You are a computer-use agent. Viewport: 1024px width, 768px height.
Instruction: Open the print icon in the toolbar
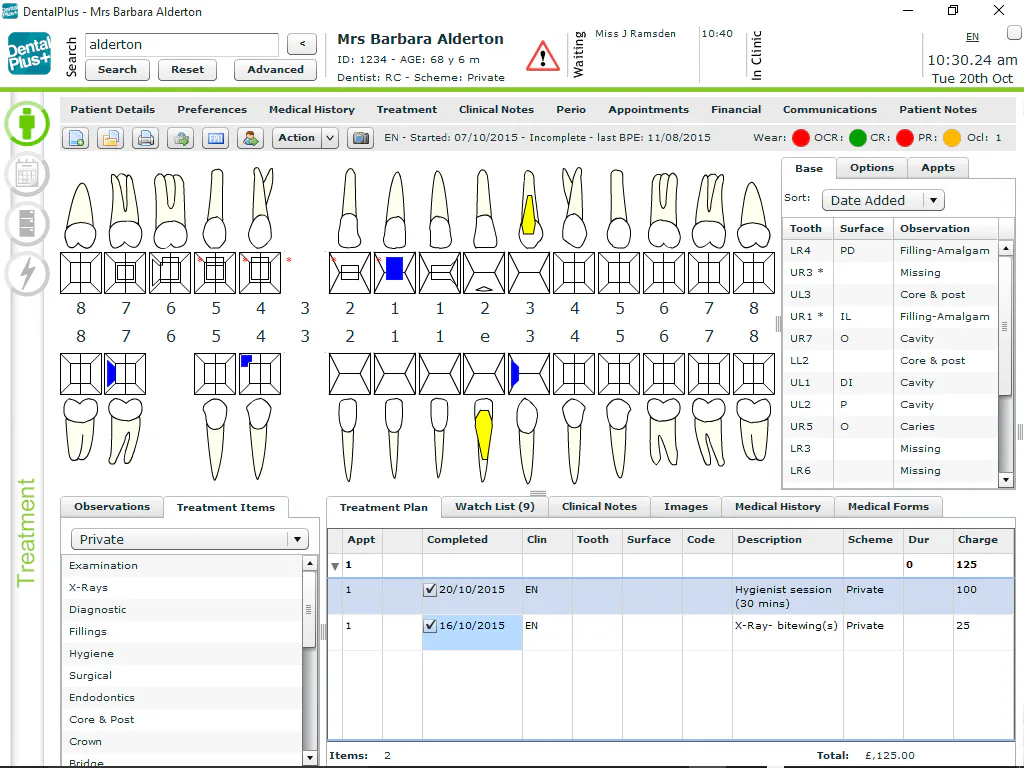click(145, 138)
